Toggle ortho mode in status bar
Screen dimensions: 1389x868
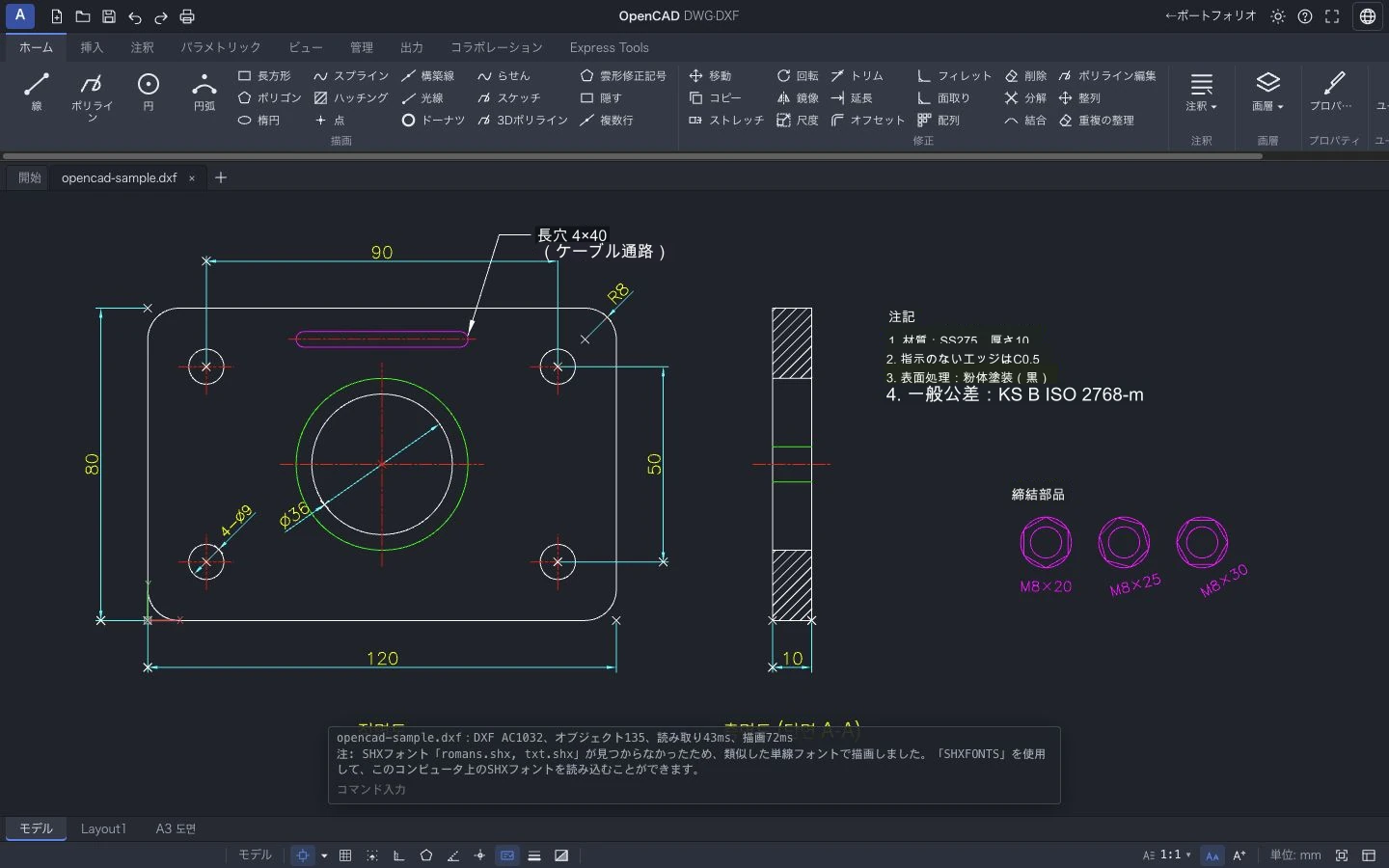tap(399, 855)
